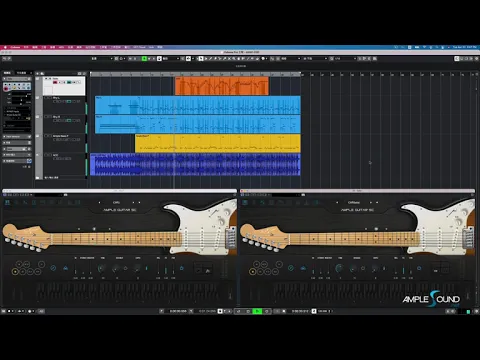The image size is (480, 360).
Task: Click the keyboard strip in left guitar plugin
Action: (128, 292)
